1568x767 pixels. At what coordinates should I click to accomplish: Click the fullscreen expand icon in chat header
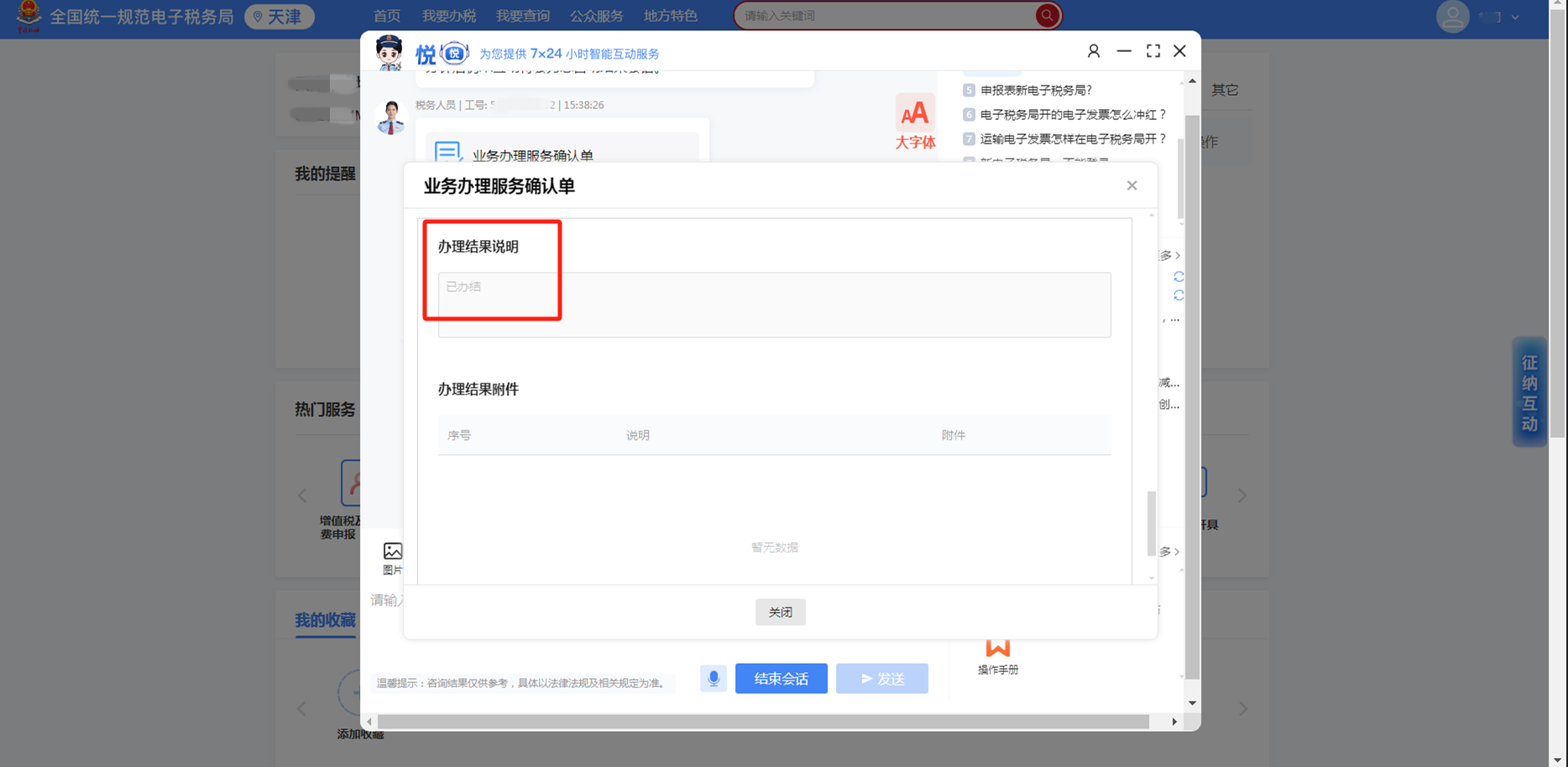pos(1152,51)
